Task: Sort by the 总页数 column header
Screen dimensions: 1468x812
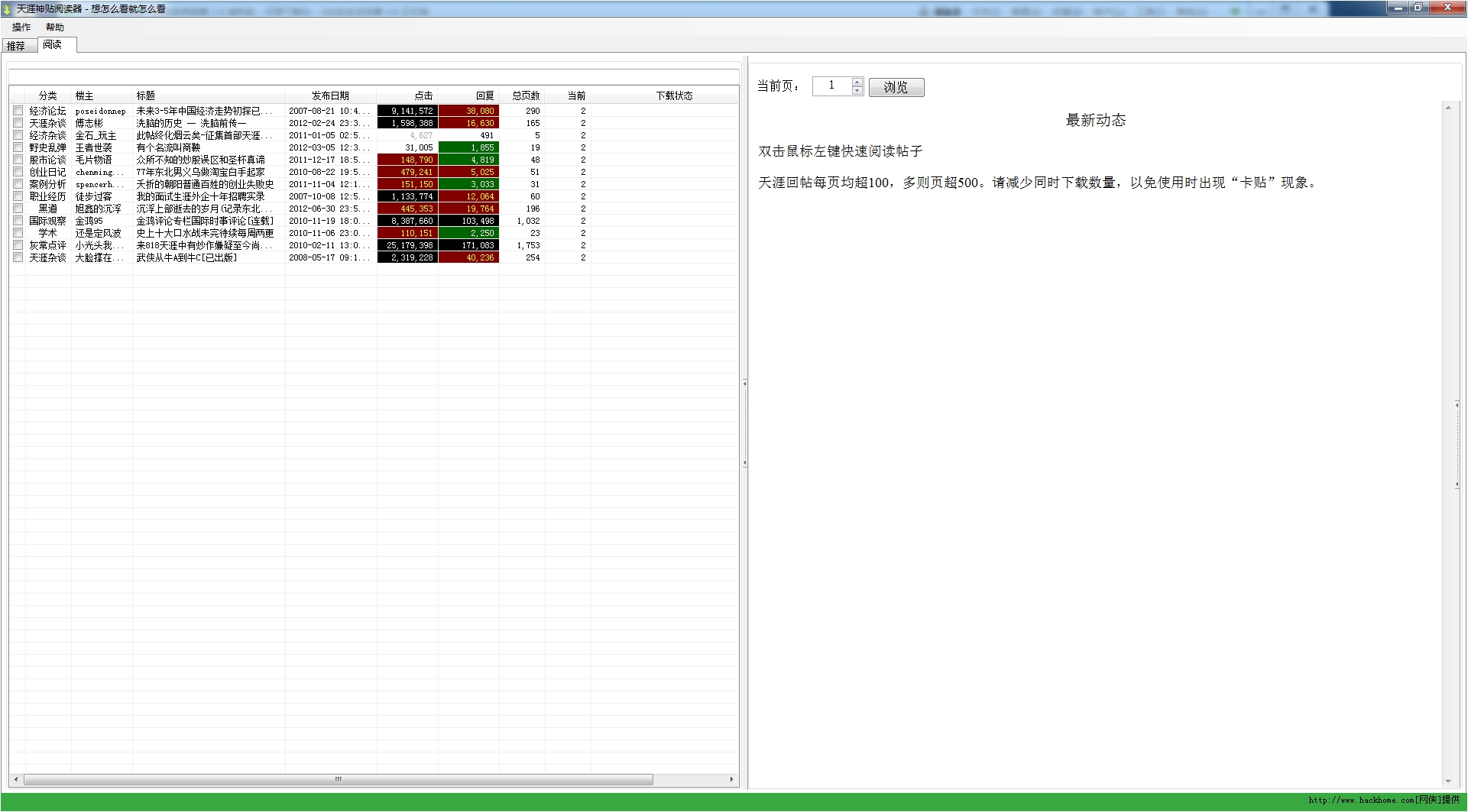Action: (x=522, y=95)
